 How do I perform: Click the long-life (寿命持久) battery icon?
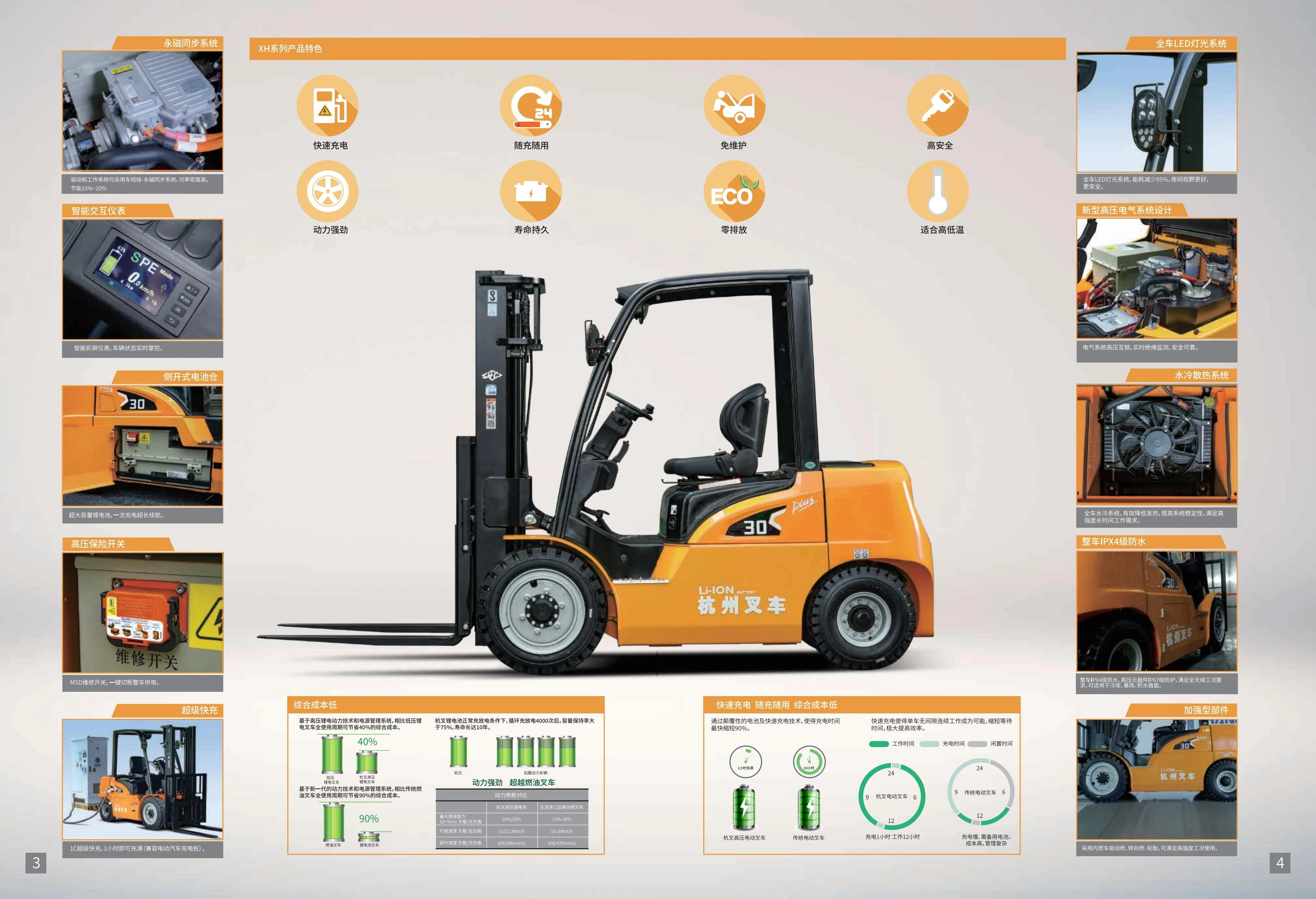click(530, 191)
